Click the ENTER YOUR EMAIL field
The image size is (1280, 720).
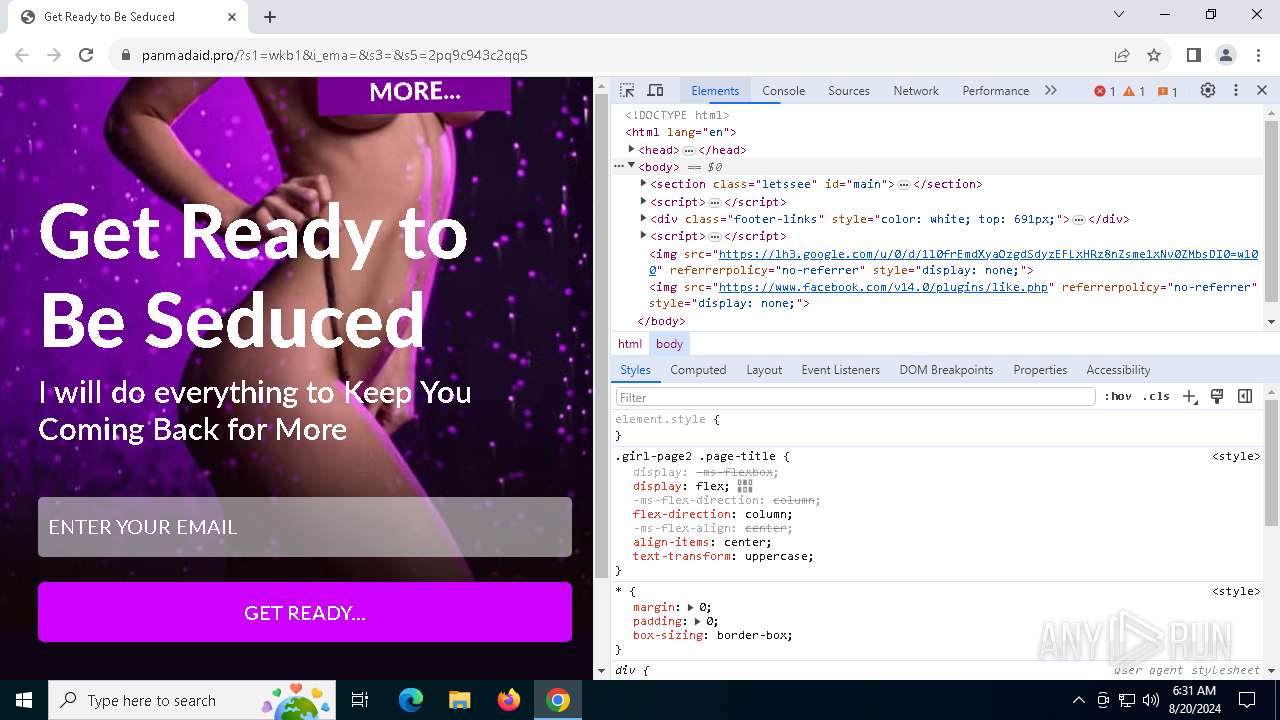[x=305, y=527]
